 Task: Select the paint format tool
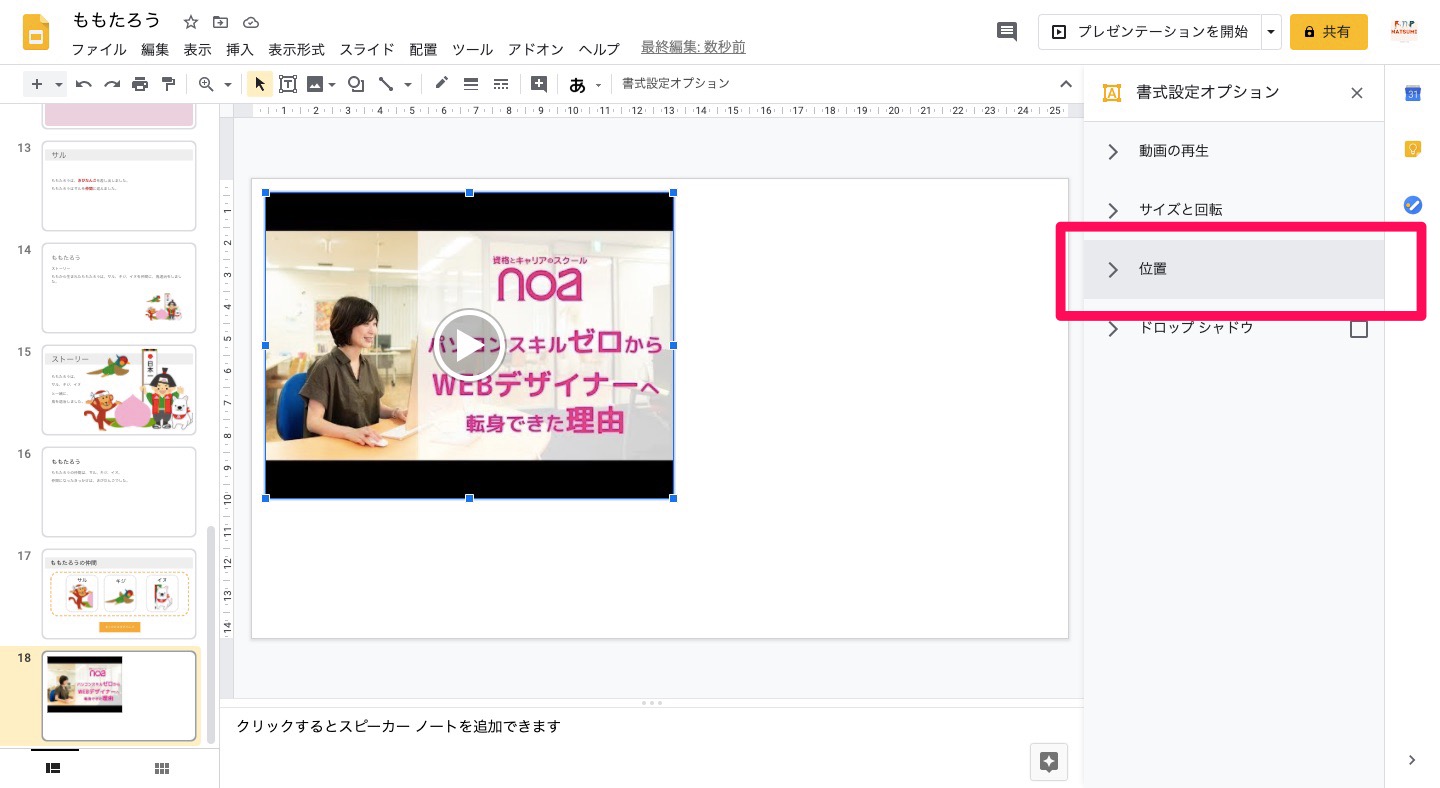tap(168, 84)
